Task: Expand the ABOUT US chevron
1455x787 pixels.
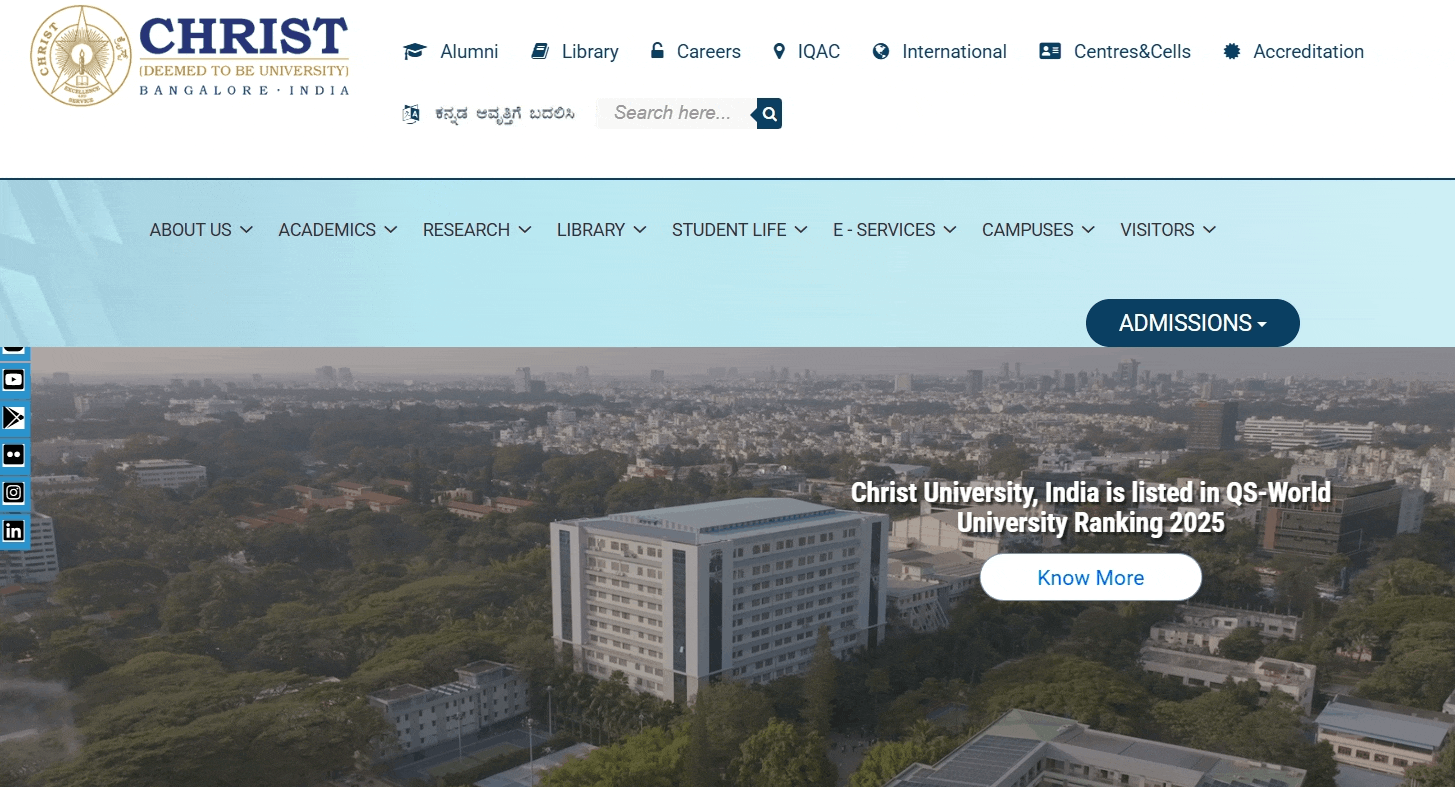Action: [x=246, y=230]
